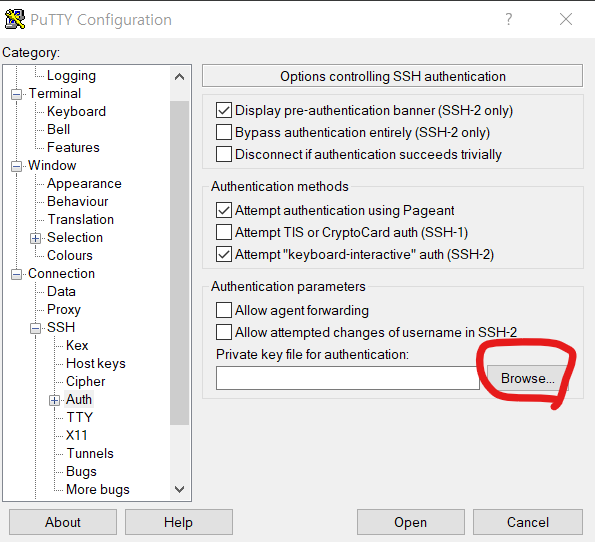This screenshot has width=595, height=542.
Task: Select the Selection category
Action: (75, 237)
